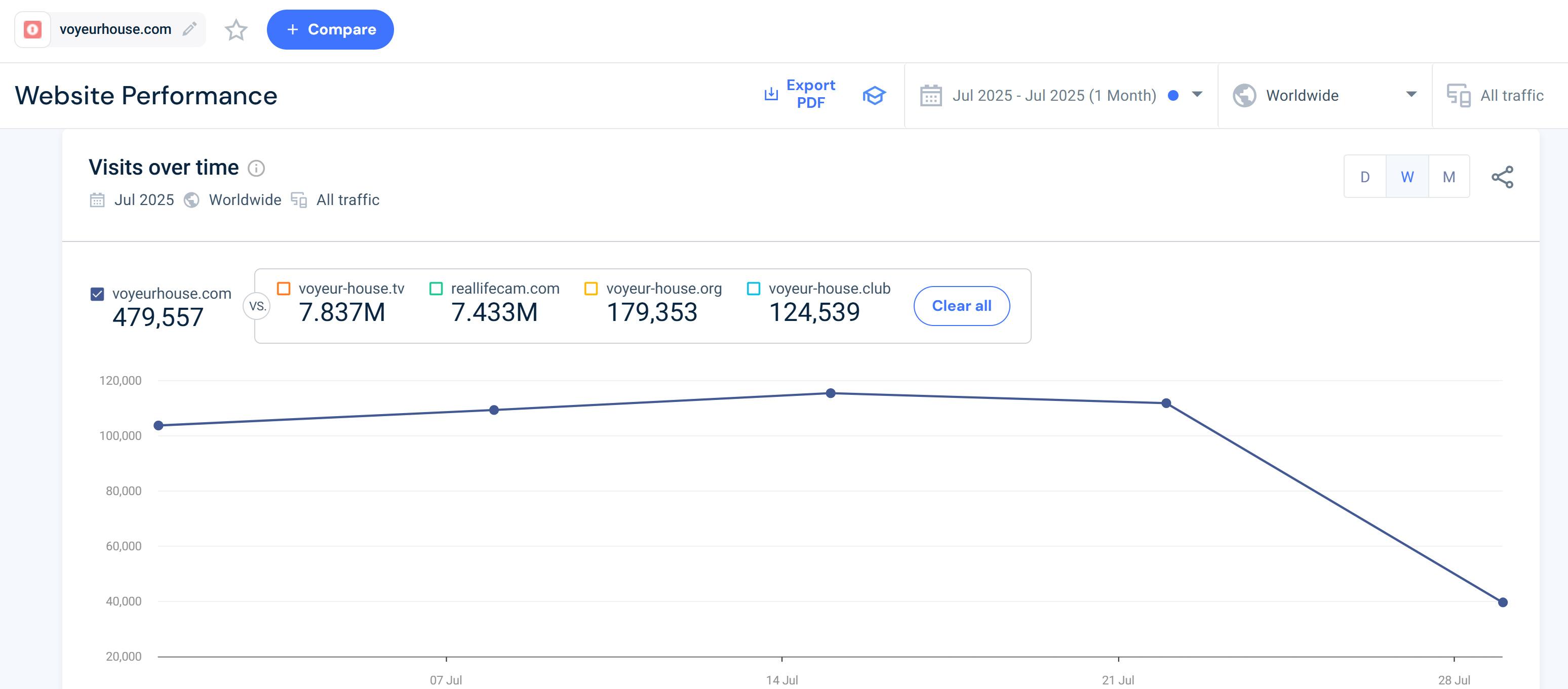Click the calendar icon in date picker
This screenshot has width=1568, height=689.
tap(931, 96)
